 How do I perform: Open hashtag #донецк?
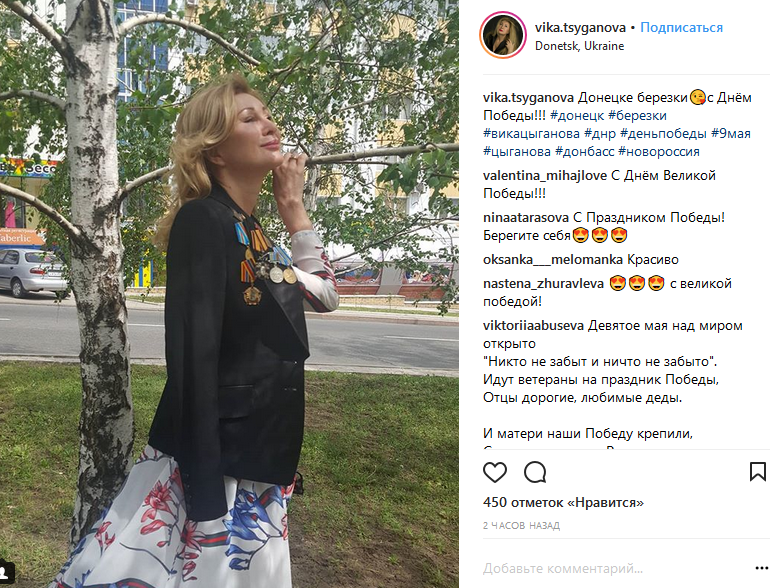click(x=577, y=116)
